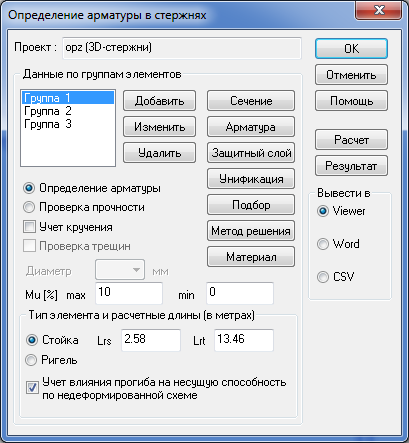Screen dimensions: 409x443
Task: Enable the Учет кручения checkbox
Action: tap(29, 227)
